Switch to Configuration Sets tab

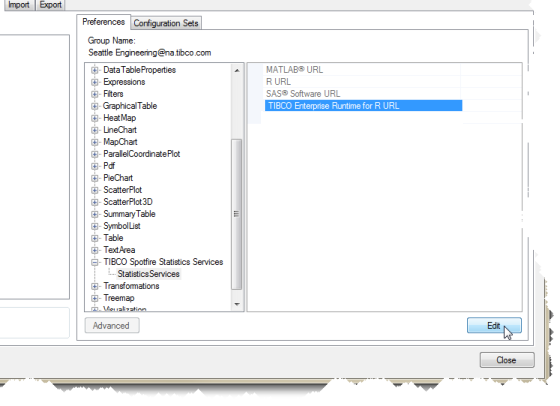point(166,23)
